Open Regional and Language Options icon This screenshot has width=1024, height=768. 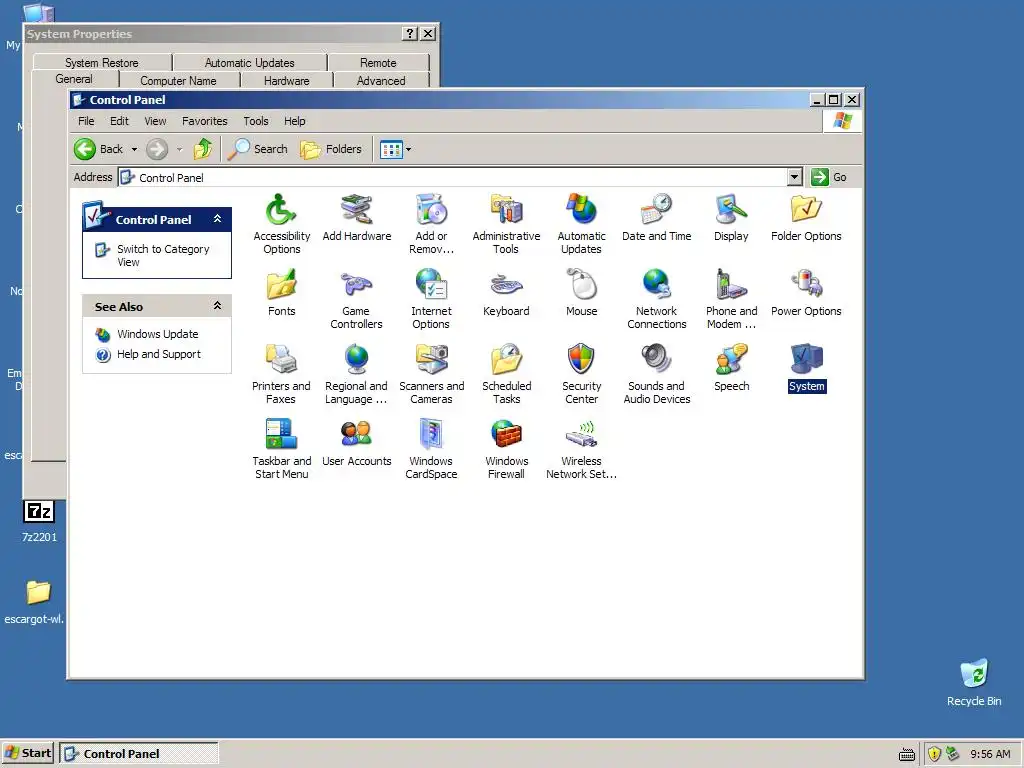coord(357,374)
